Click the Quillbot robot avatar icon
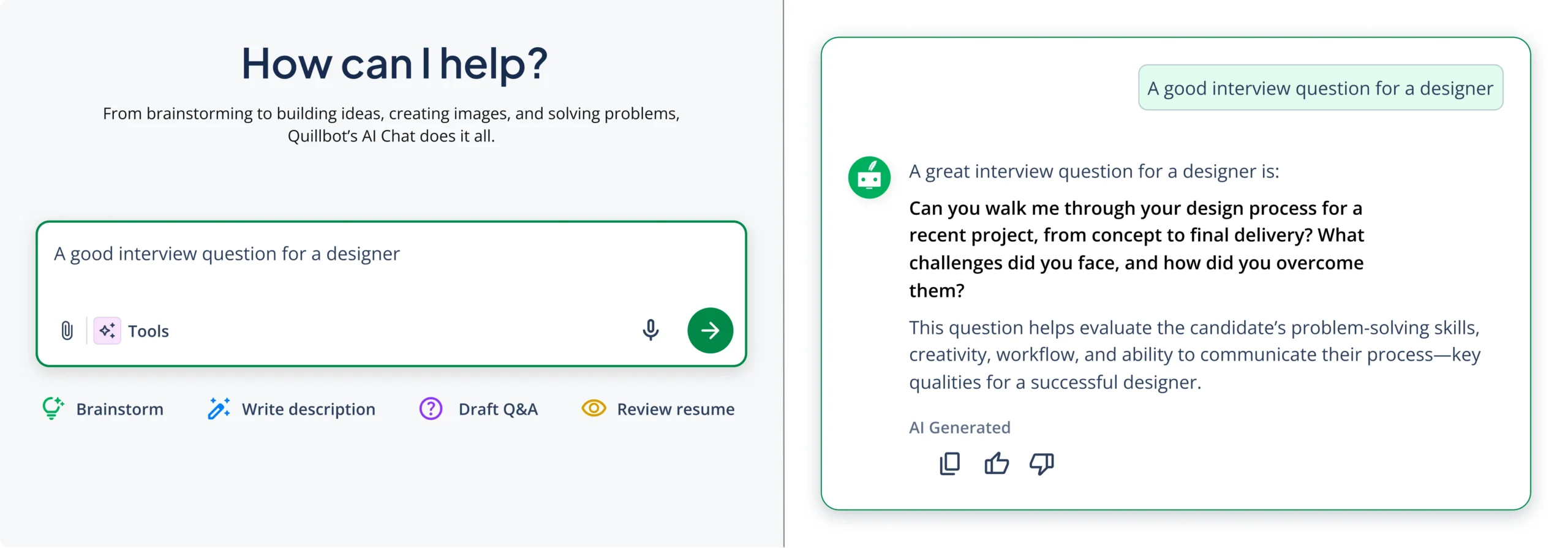 tap(869, 178)
